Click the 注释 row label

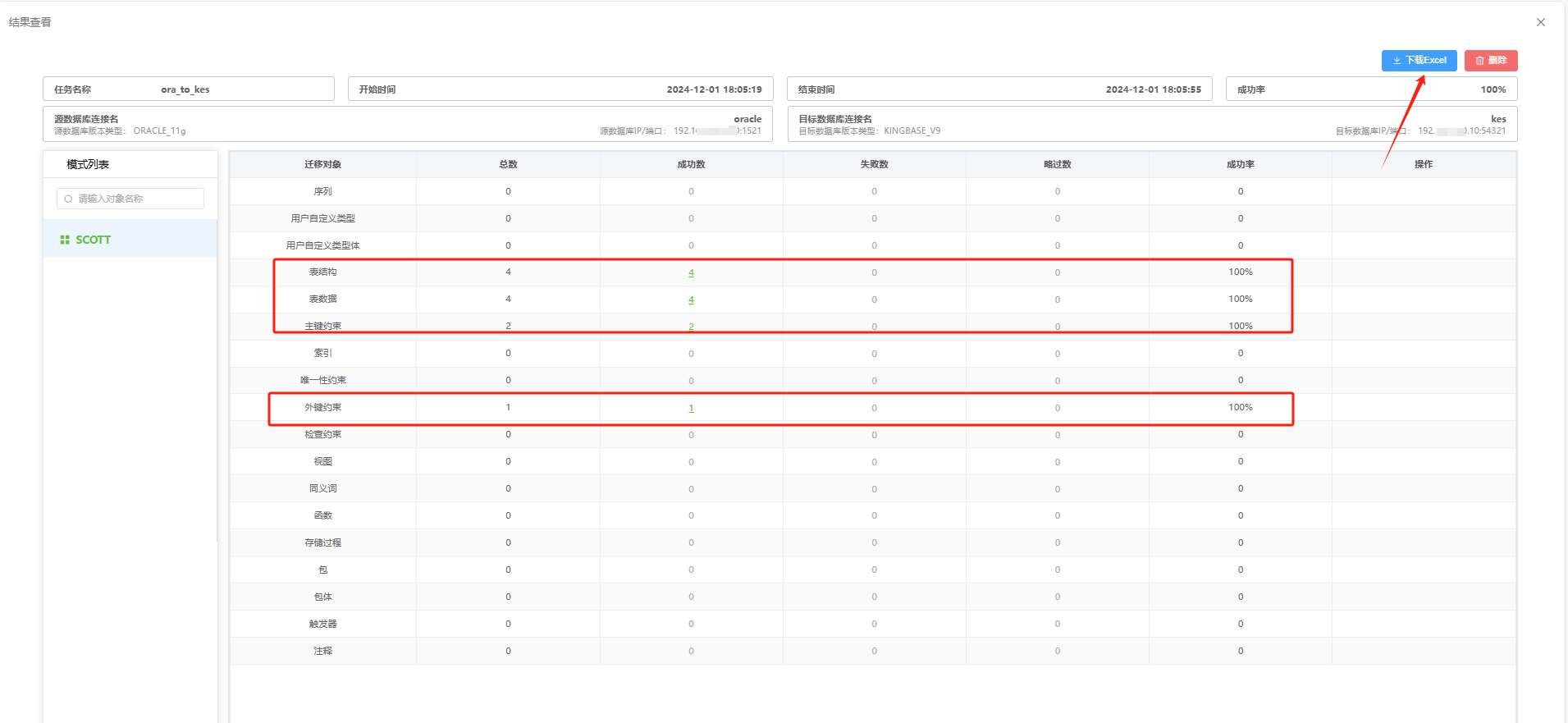tap(323, 651)
